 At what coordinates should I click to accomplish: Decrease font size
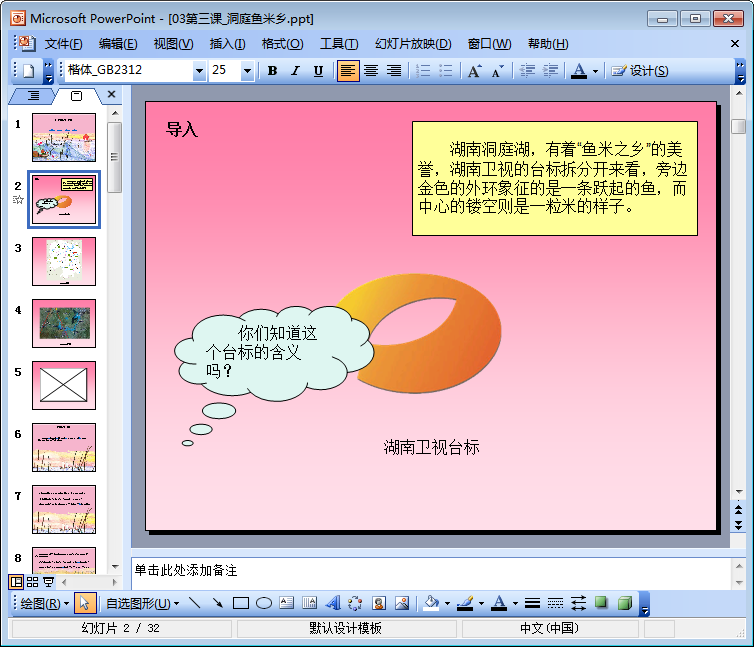pyautogui.click(x=498, y=71)
